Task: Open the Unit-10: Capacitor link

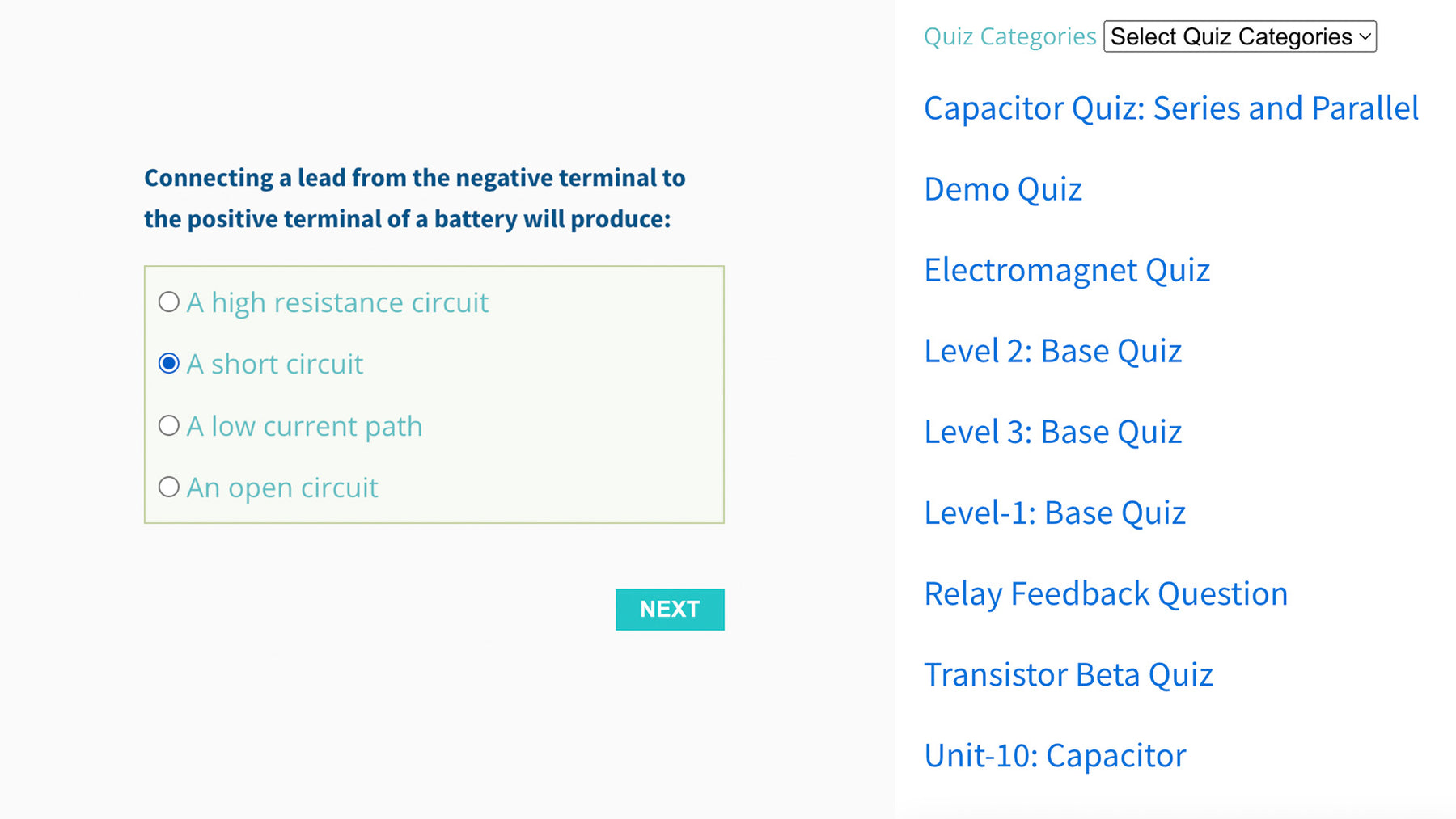Action: tap(1054, 755)
